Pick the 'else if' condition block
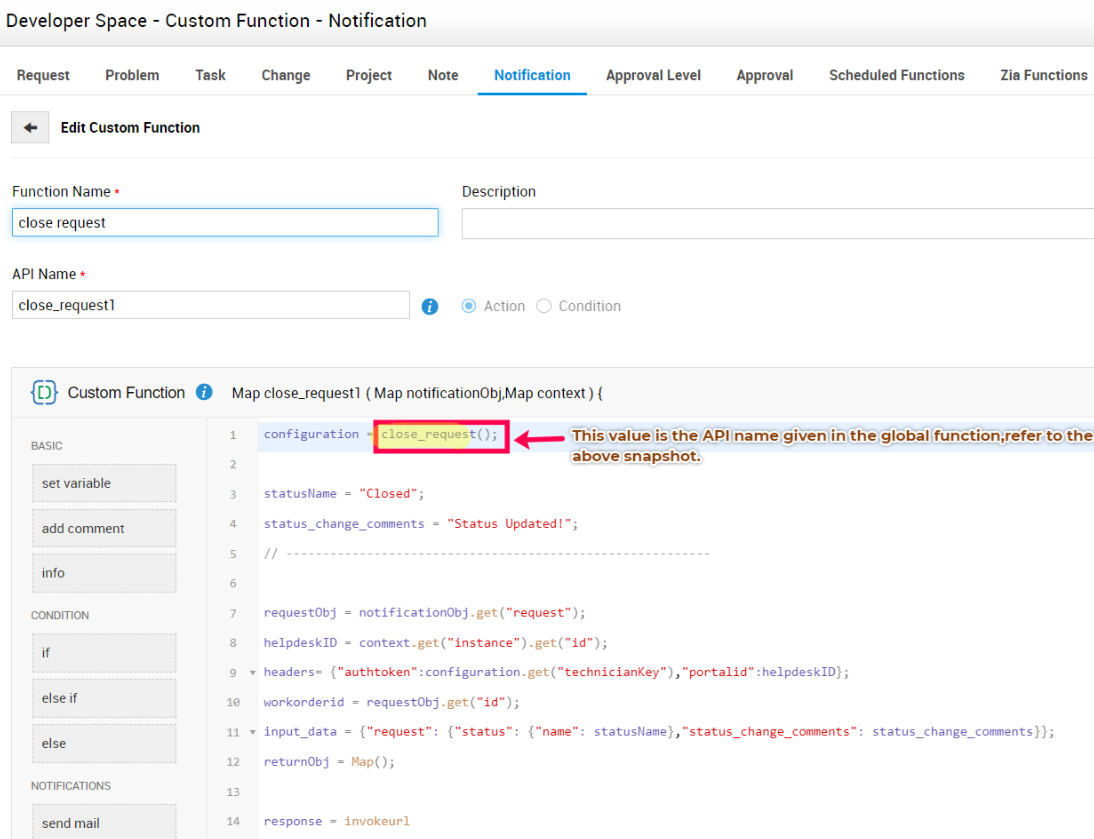Screen dimensions: 1094x839 coord(103,698)
